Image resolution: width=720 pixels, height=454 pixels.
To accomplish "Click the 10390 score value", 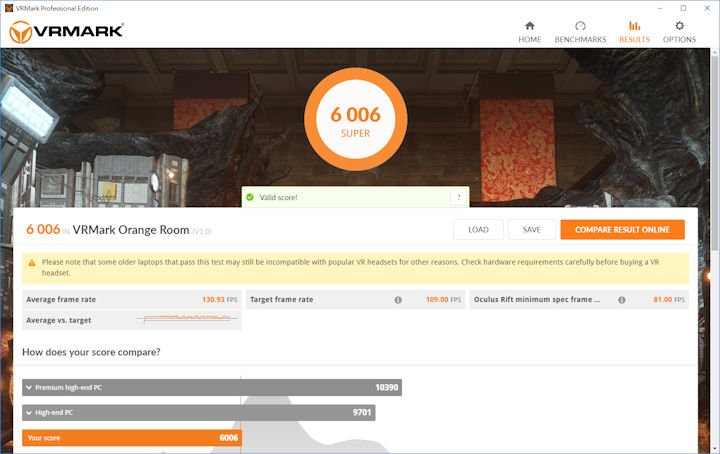I will [x=387, y=387].
